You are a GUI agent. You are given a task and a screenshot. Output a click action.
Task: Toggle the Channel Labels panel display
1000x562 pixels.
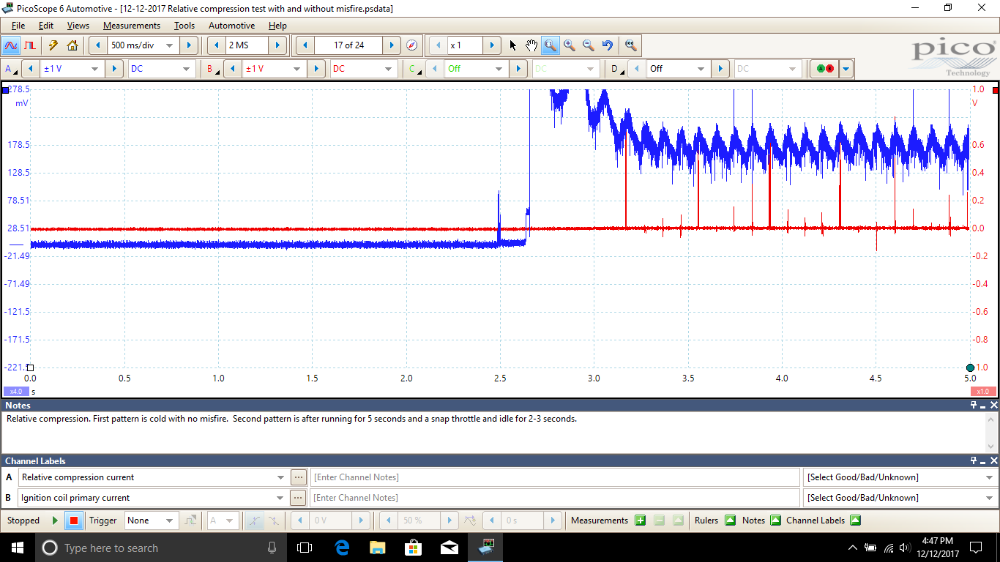[x=853, y=520]
